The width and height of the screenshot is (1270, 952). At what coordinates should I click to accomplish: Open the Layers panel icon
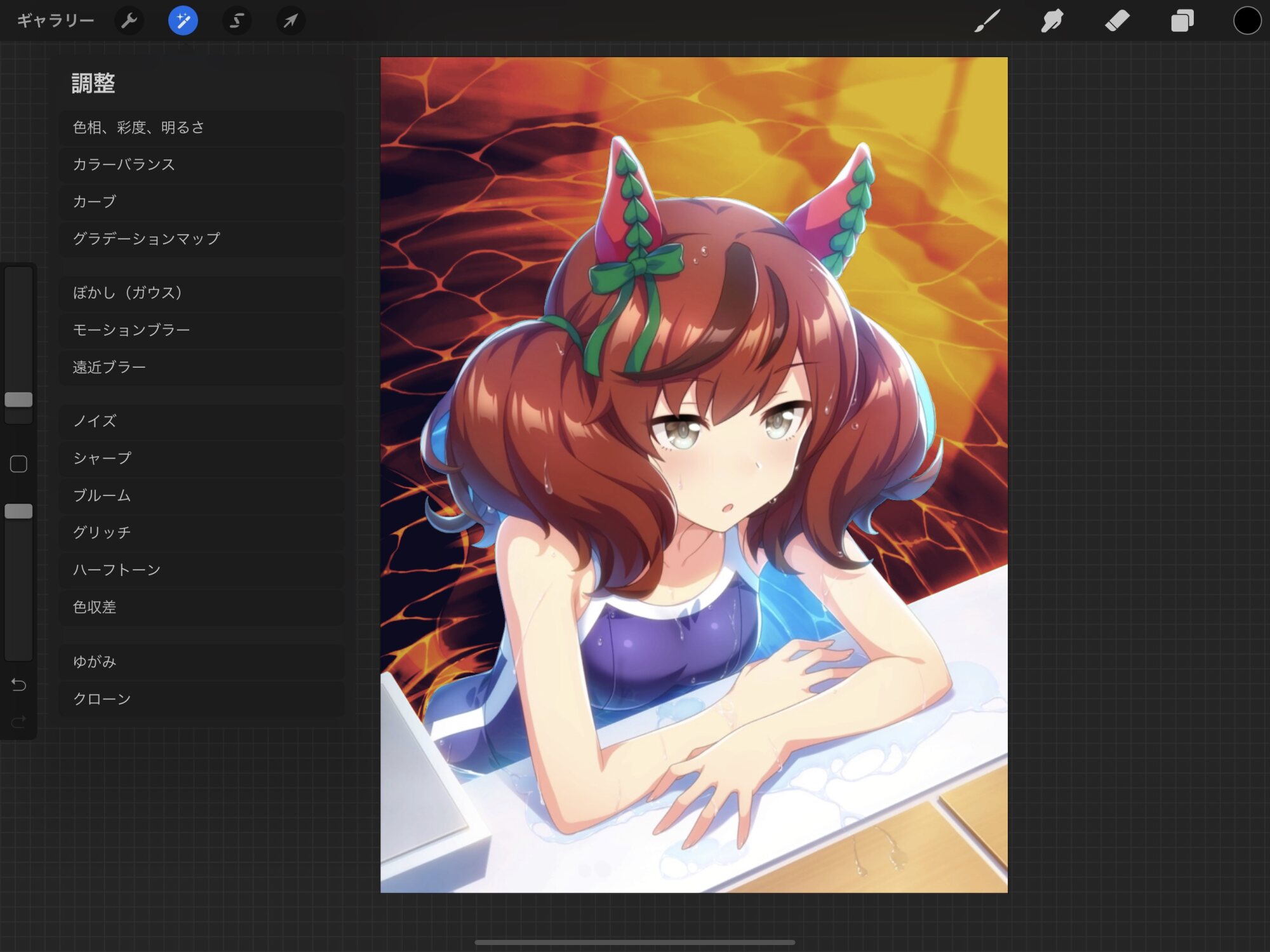(1182, 21)
